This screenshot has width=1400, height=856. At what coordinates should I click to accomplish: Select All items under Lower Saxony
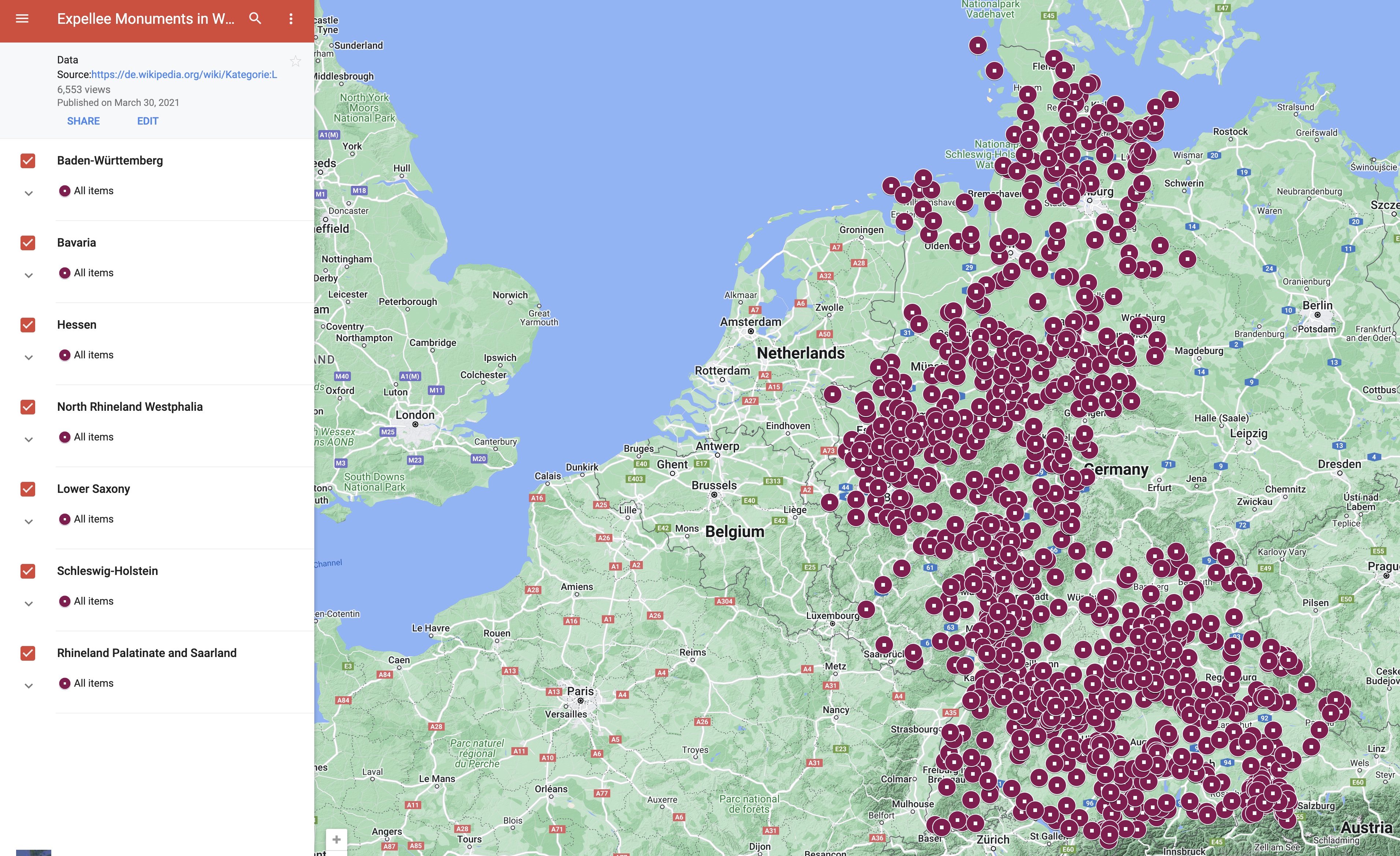tap(94, 519)
